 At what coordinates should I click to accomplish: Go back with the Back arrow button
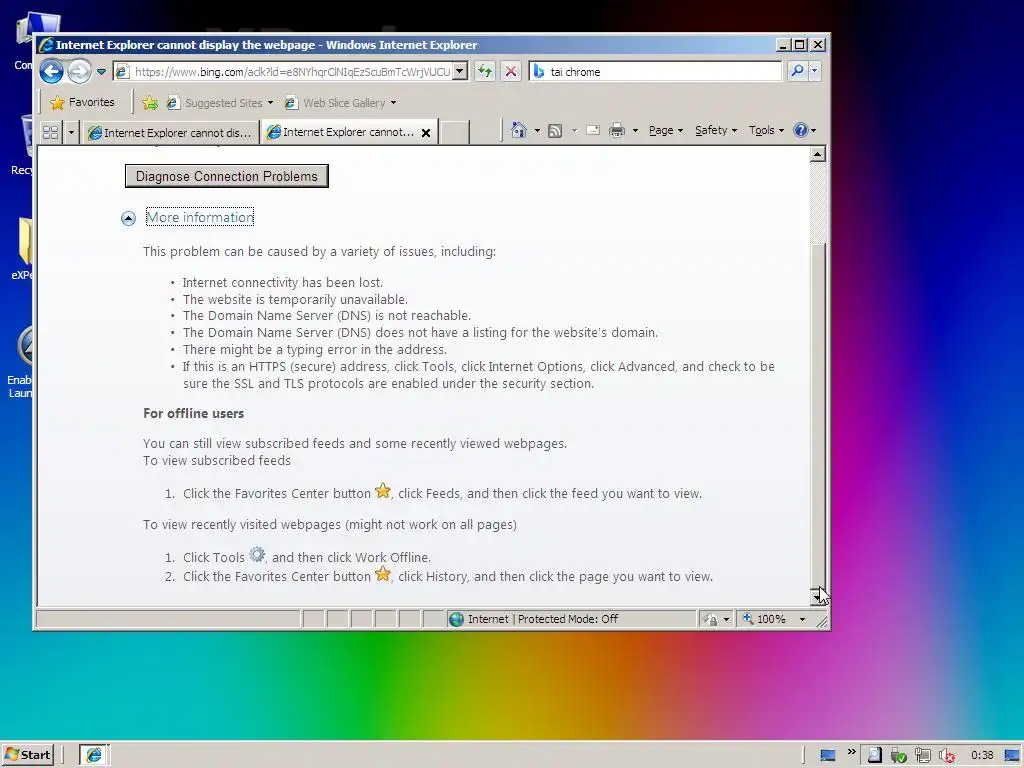click(x=51, y=71)
